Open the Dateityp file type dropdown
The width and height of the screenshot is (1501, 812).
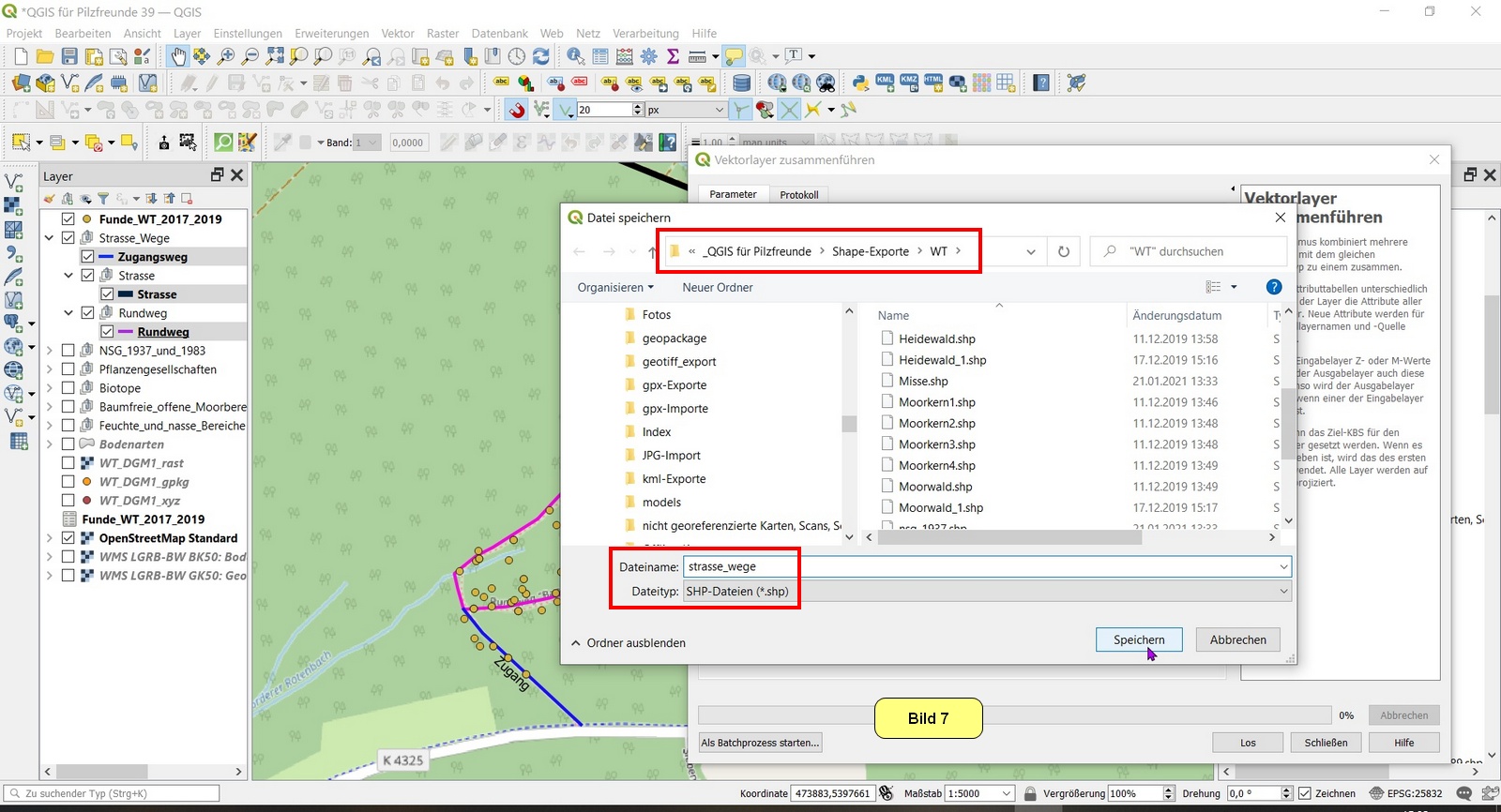click(x=987, y=592)
